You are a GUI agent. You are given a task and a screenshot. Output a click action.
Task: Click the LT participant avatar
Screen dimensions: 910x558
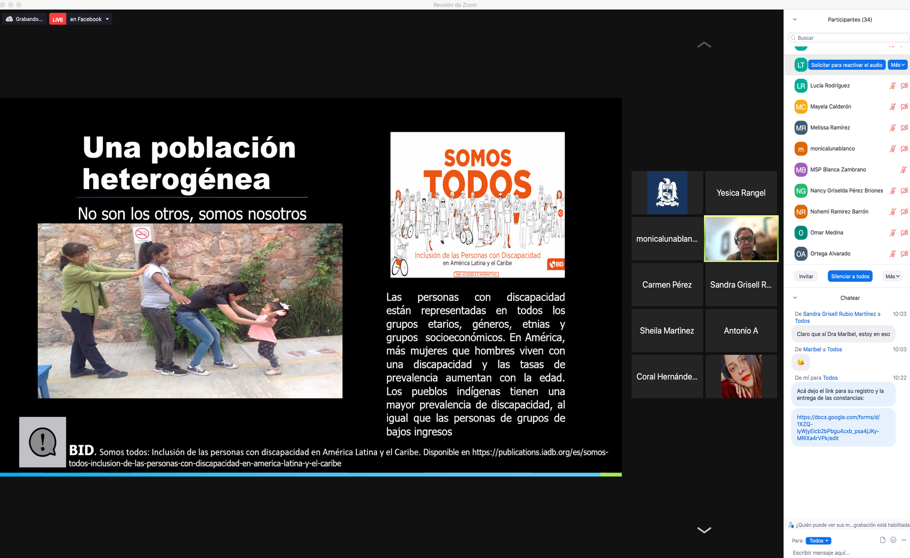(x=800, y=65)
